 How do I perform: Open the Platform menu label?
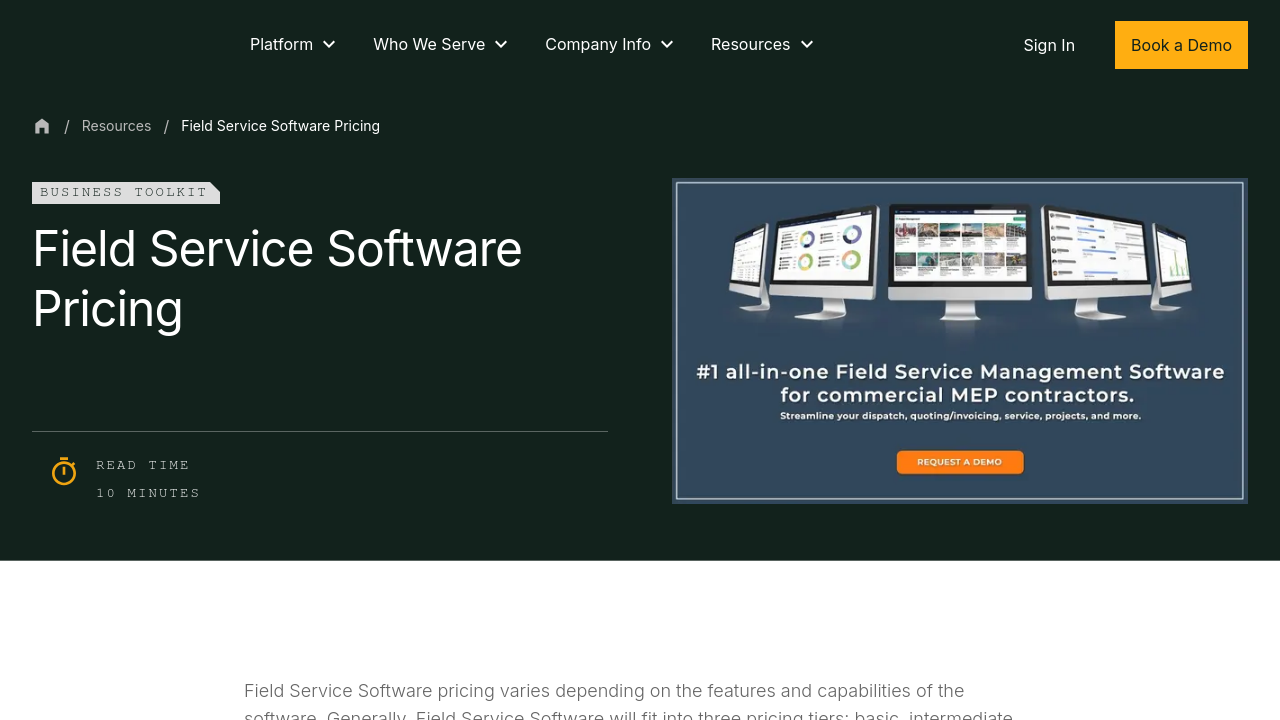coord(281,45)
